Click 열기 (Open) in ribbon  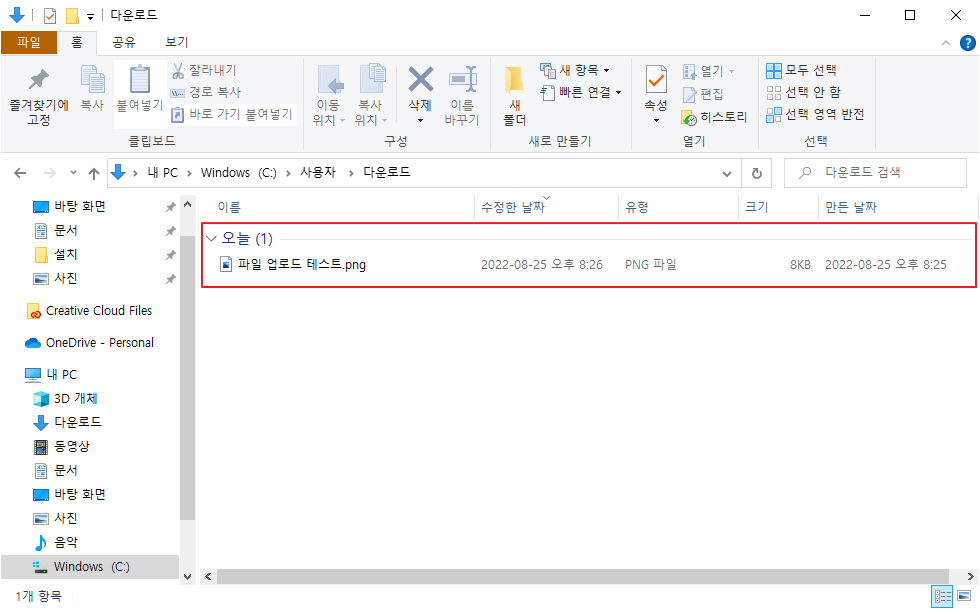[708, 71]
